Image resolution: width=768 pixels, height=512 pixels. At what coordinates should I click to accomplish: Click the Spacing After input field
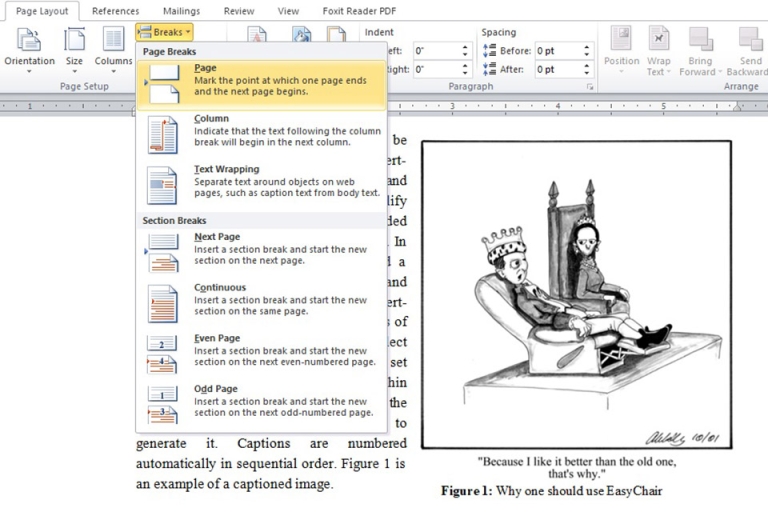[558, 70]
